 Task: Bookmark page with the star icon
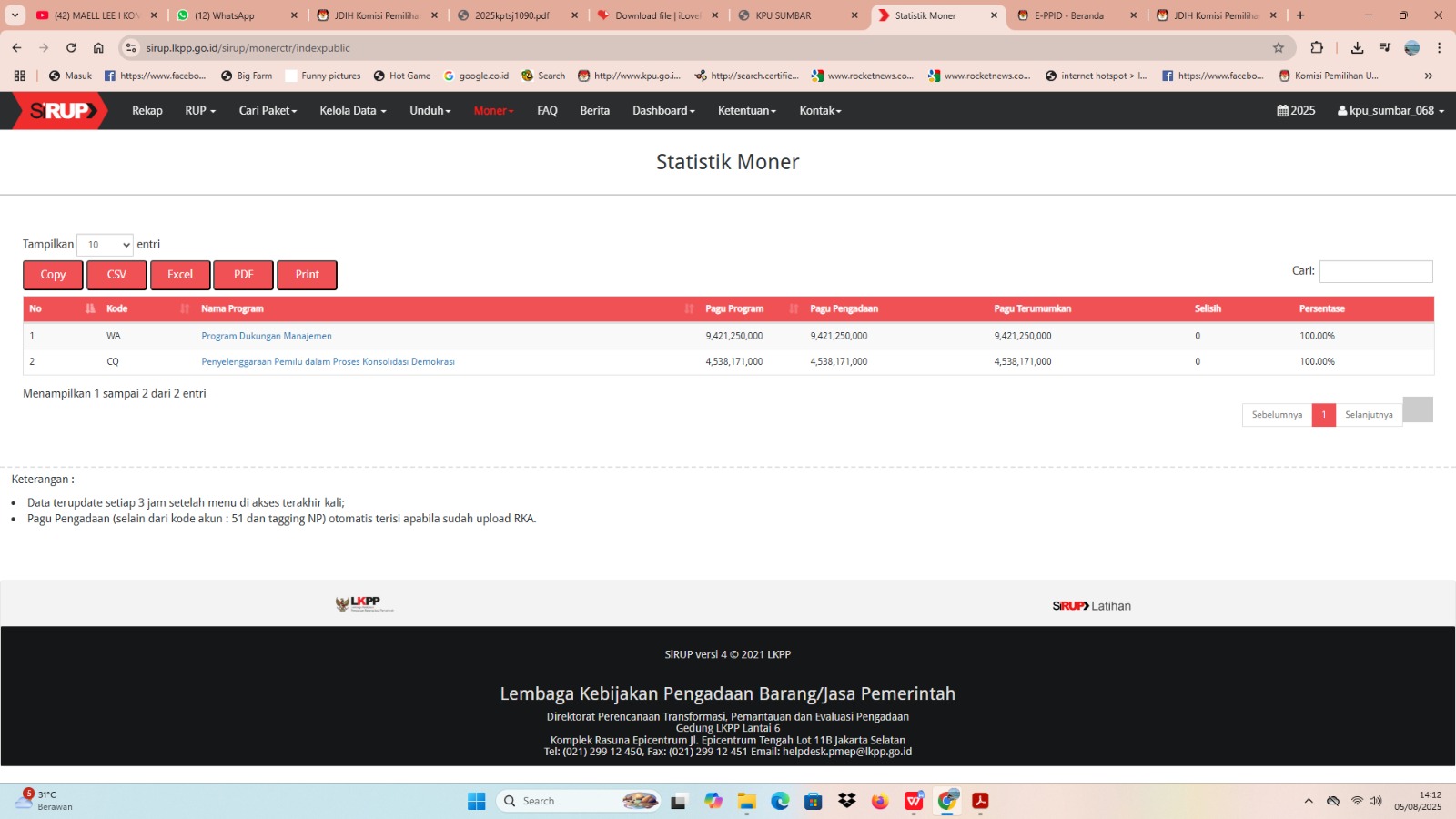pos(1279,48)
